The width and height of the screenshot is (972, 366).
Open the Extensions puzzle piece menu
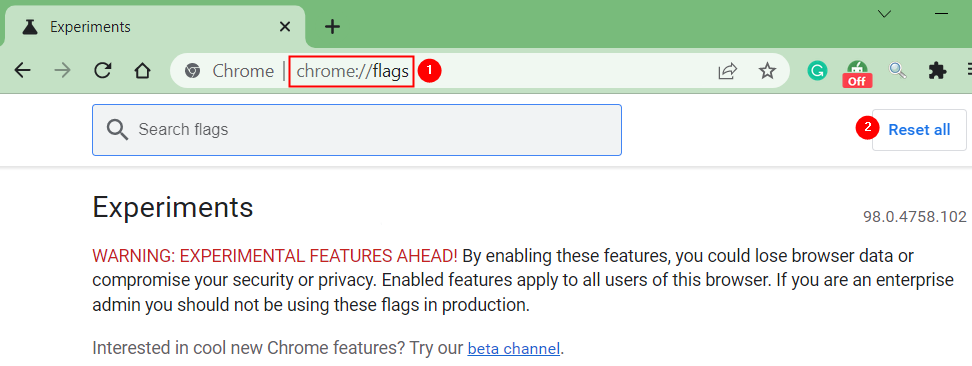pyautogui.click(x=937, y=71)
